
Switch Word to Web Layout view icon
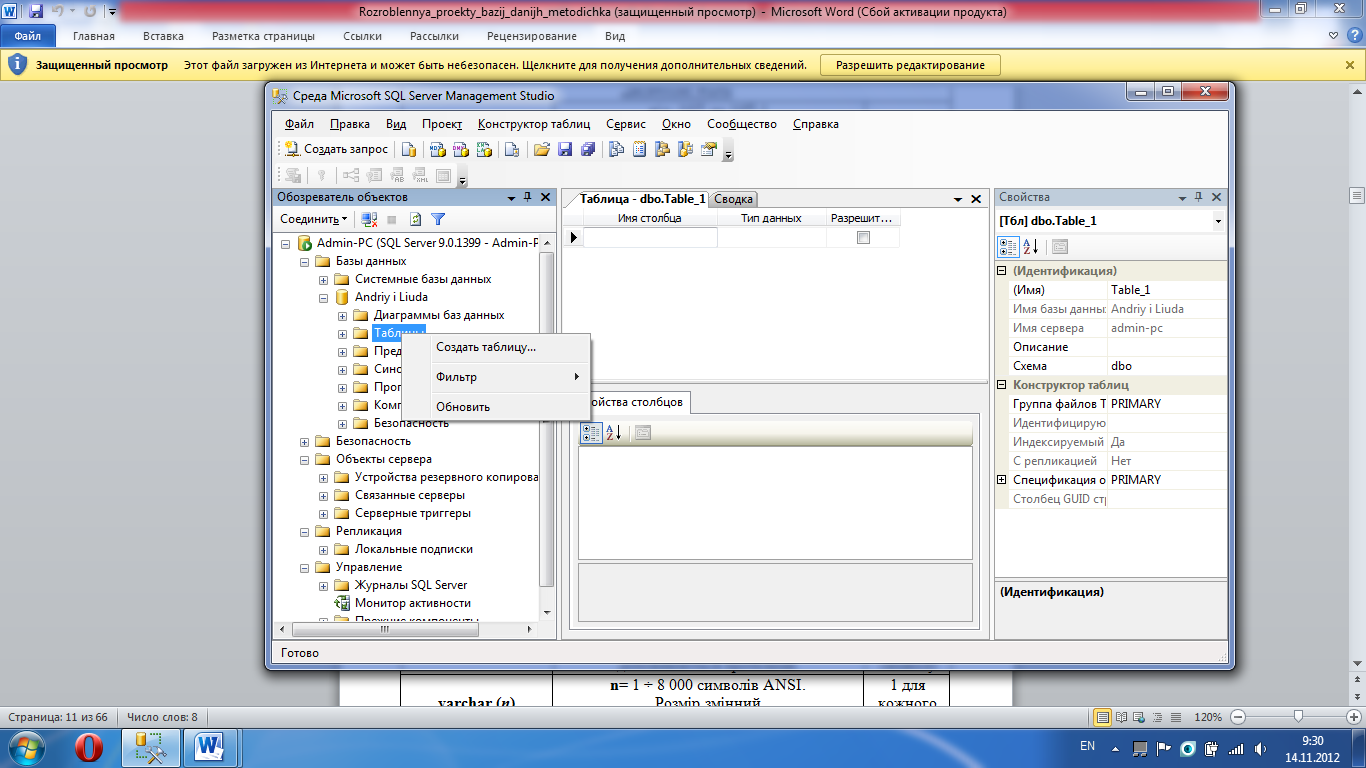tap(1138, 717)
